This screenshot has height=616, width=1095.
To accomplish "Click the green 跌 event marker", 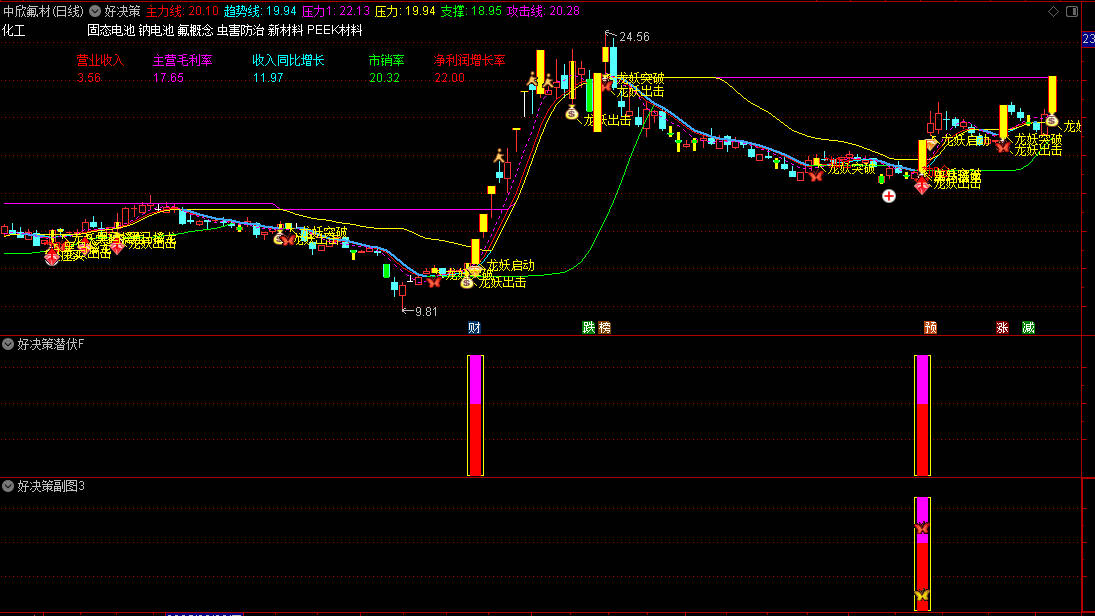I will click(x=589, y=328).
